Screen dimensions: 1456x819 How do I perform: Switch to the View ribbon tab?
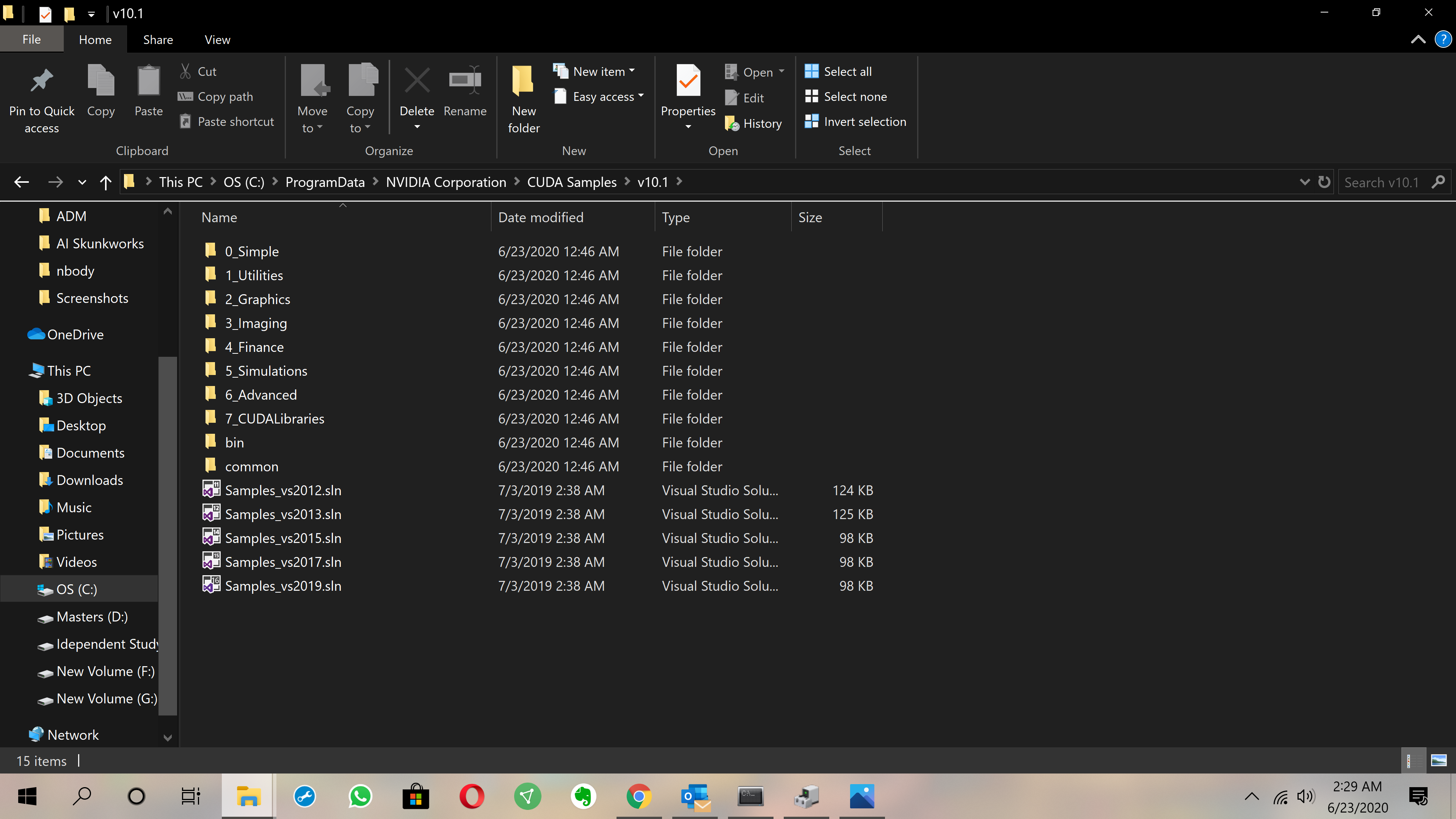click(x=217, y=39)
